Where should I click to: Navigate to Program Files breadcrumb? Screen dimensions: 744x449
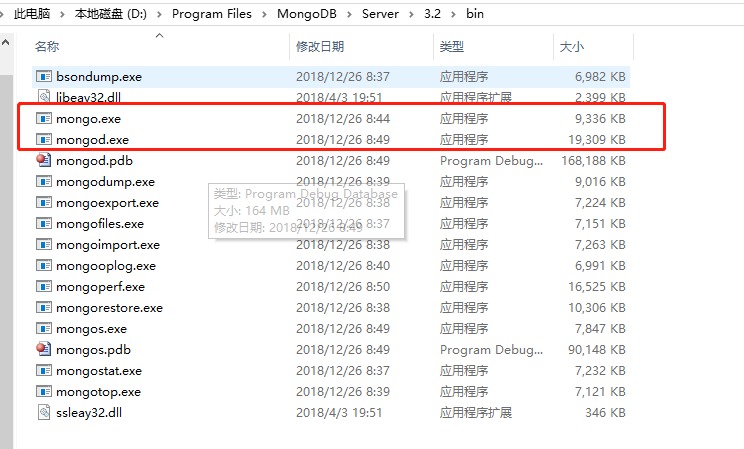212,14
